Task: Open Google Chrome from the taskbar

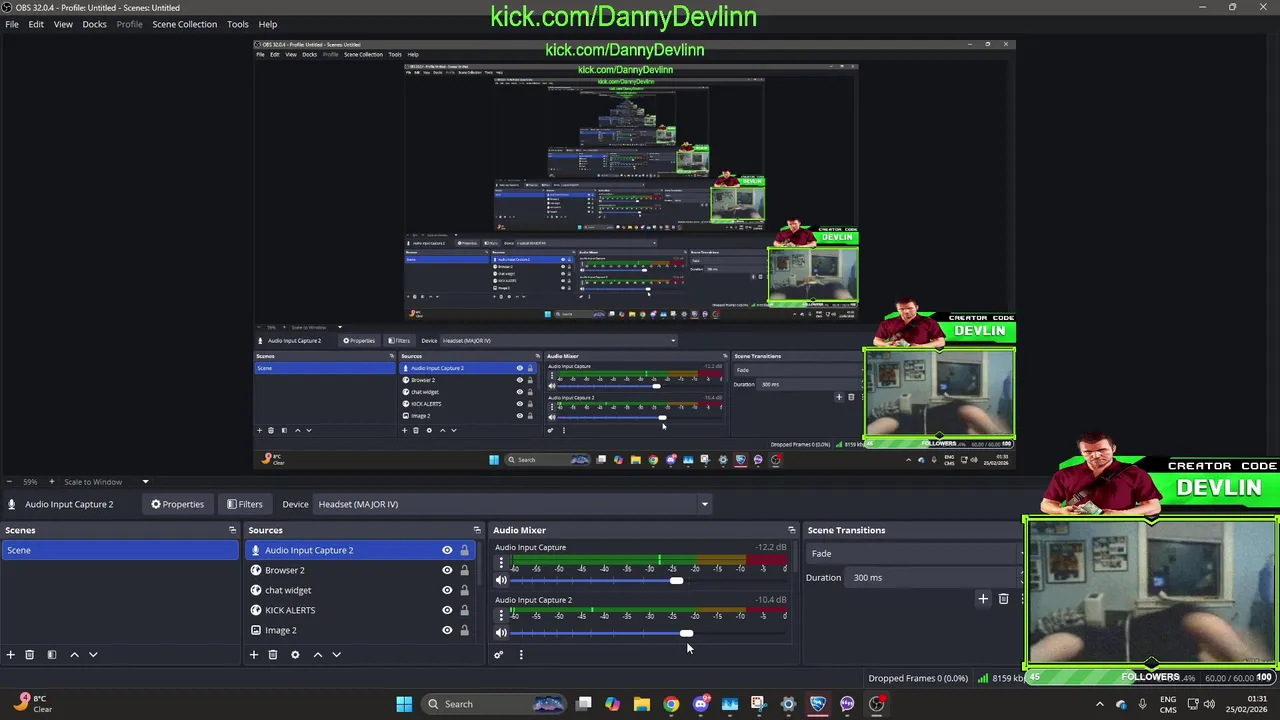Action: tap(671, 704)
